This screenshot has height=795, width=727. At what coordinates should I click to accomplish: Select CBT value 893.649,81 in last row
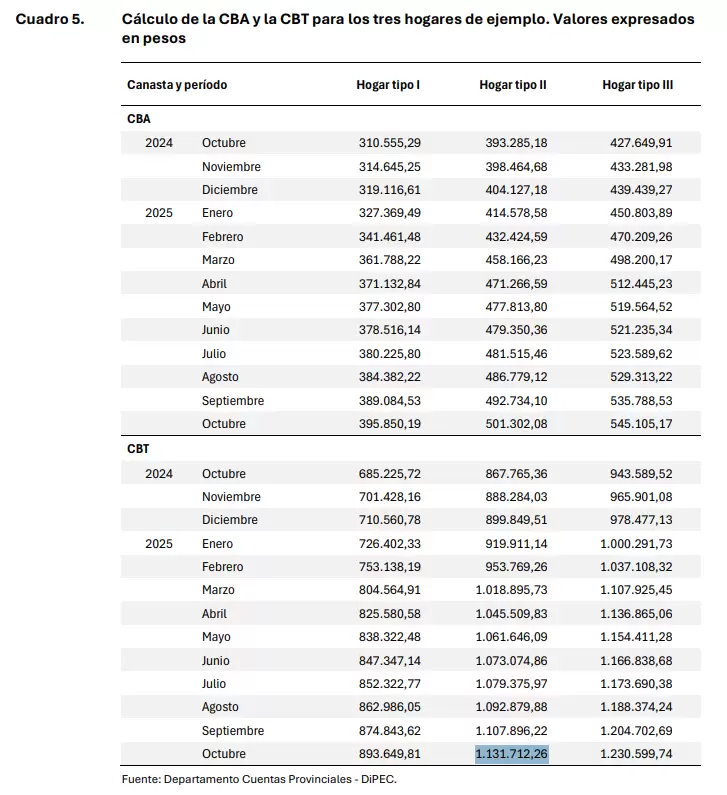pyautogui.click(x=390, y=754)
